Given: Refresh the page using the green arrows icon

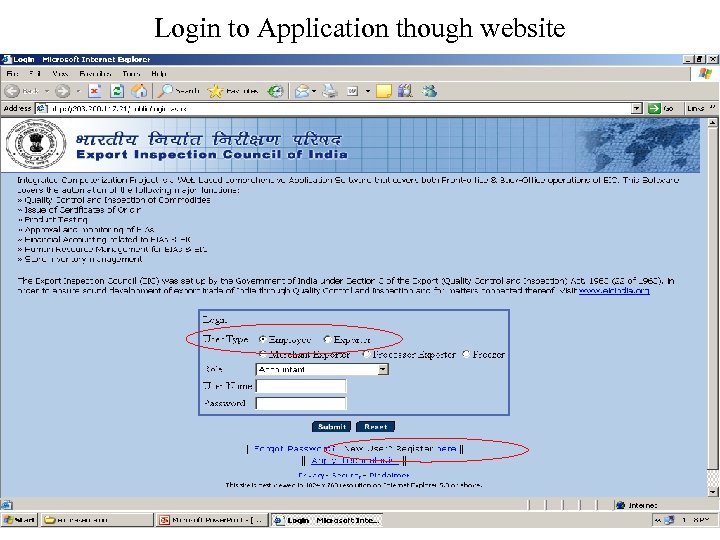Looking at the screenshot, I should [x=117, y=91].
